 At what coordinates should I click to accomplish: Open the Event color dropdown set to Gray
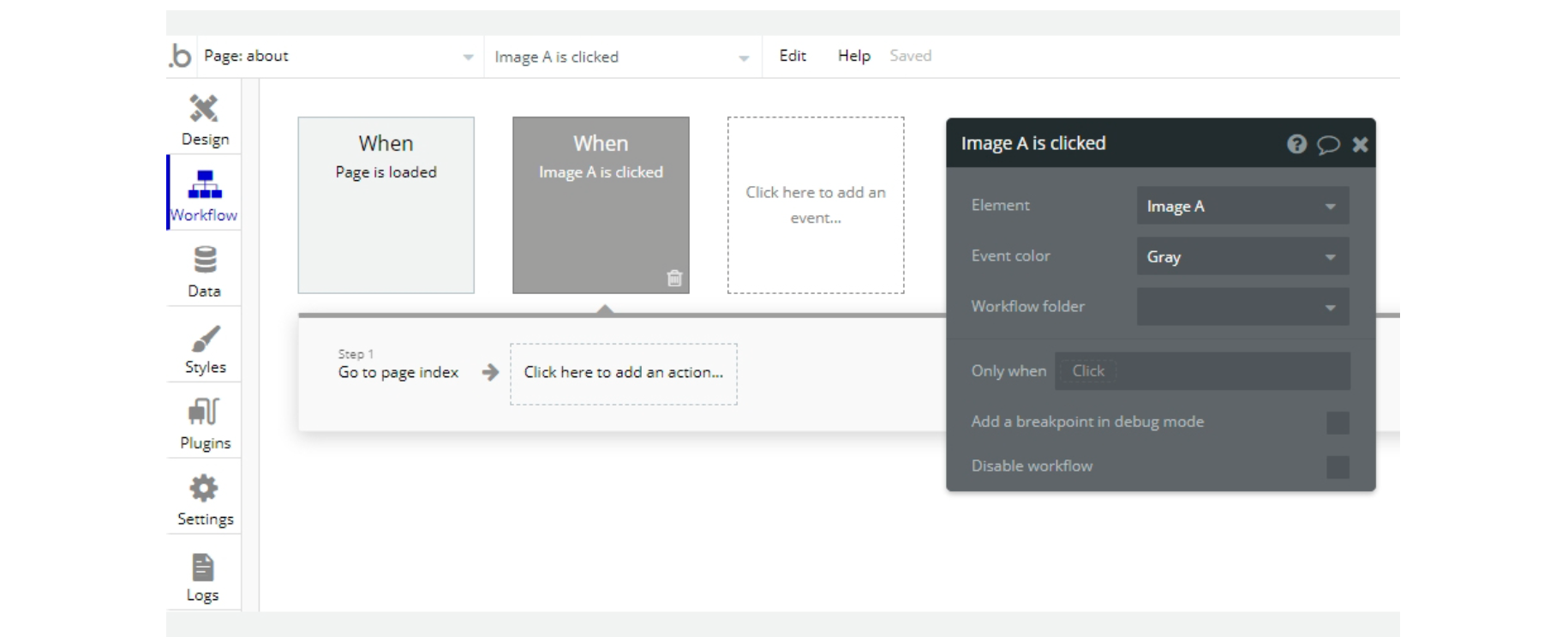pos(1242,256)
